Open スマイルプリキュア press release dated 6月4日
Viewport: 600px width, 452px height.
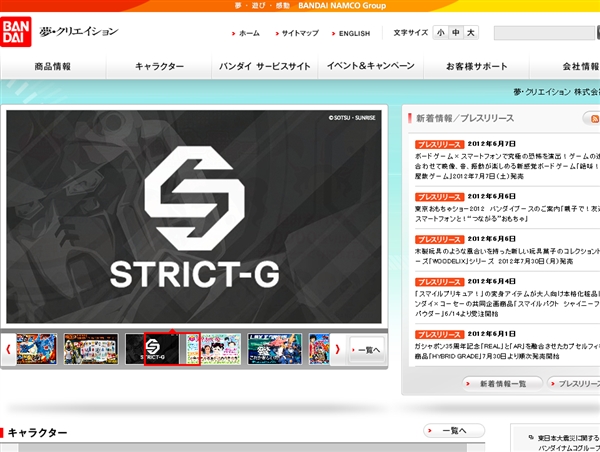click(x=507, y=304)
